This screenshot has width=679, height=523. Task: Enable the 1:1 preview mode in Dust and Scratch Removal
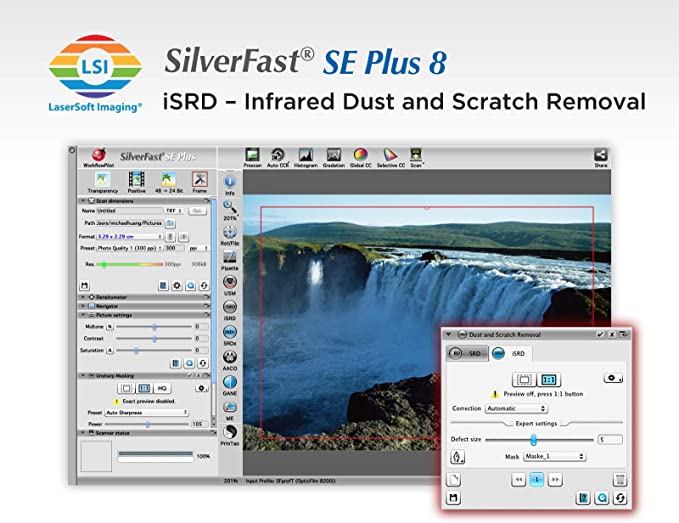548,380
